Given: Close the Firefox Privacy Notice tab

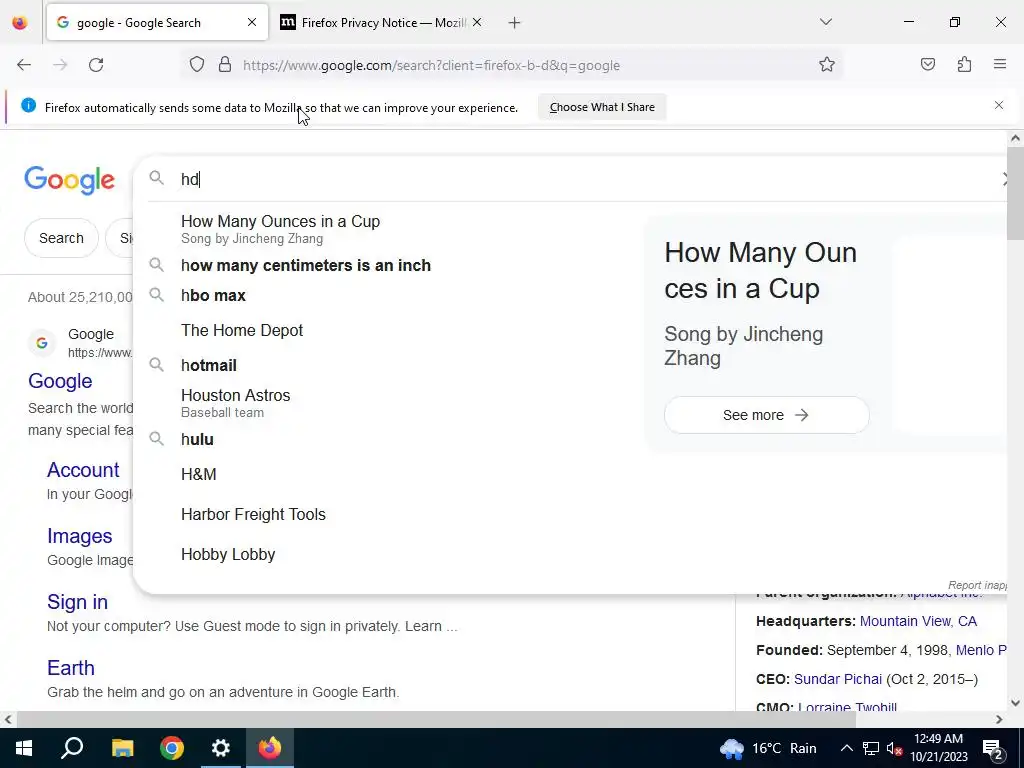Looking at the screenshot, I should coord(477,22).
